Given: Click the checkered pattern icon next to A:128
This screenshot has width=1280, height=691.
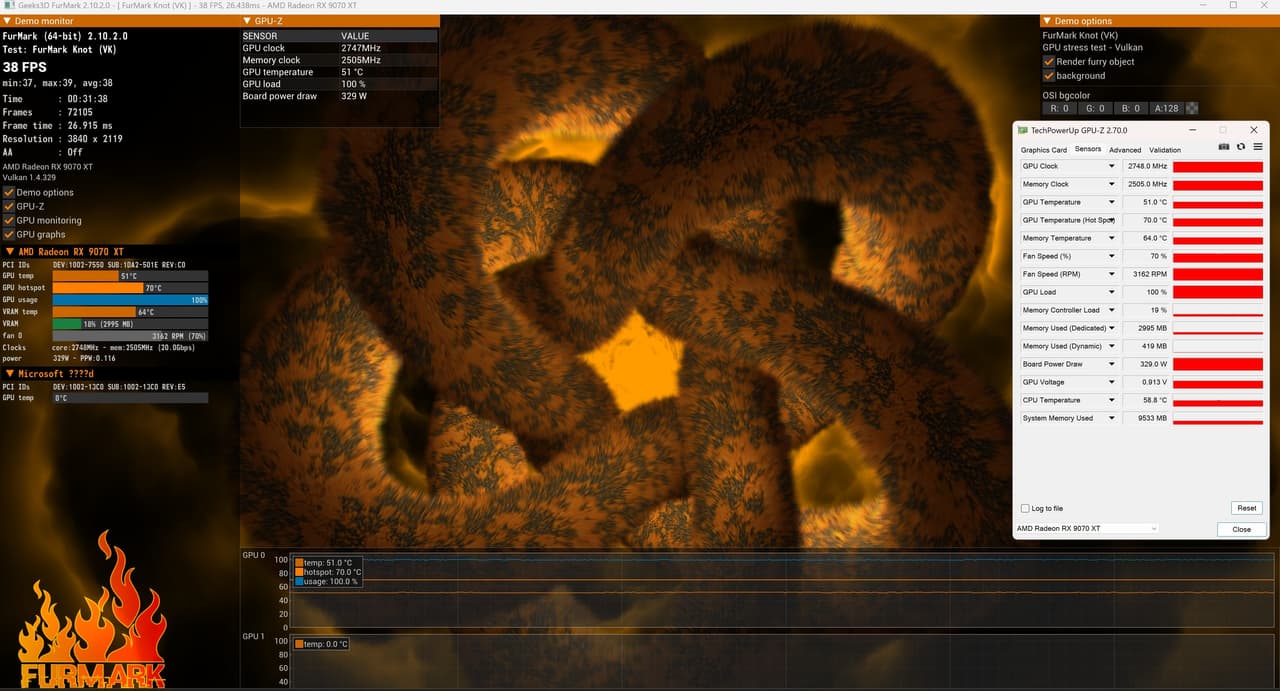Looking at the screenshot, I should tap(1192, 108).
